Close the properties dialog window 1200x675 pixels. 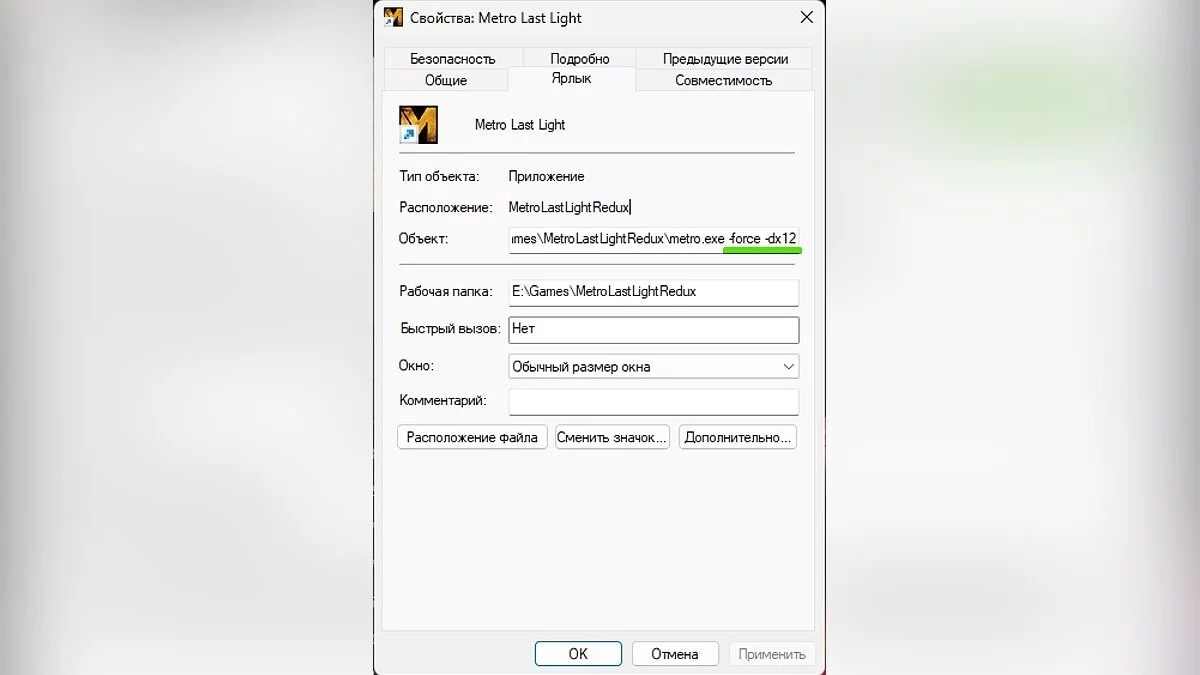coord(806,17)
